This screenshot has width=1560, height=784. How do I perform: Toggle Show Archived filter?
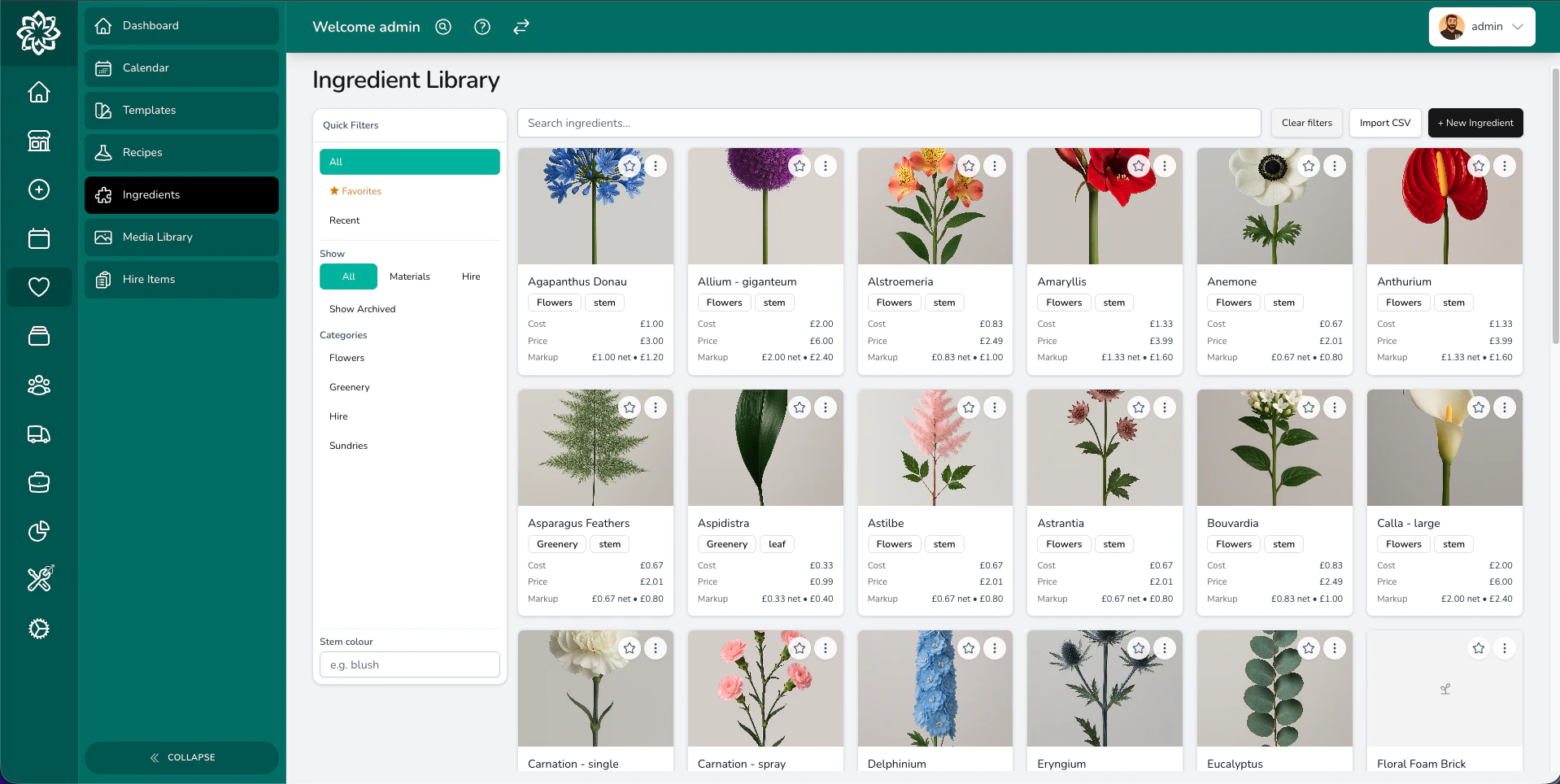pyautogui.click(x=362, y=309)
